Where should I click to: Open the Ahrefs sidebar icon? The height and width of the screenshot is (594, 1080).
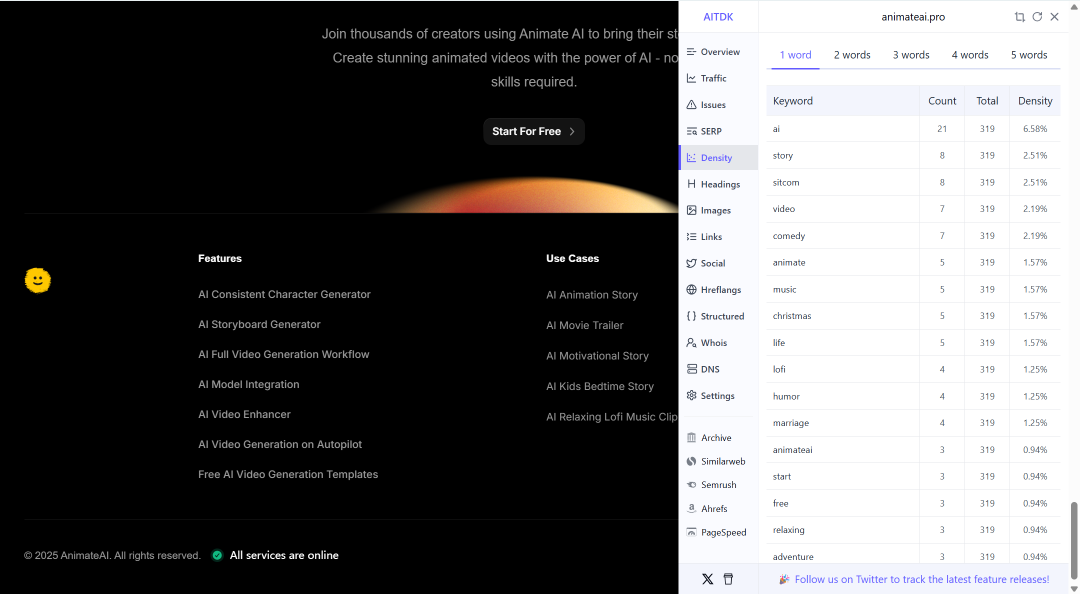tap(691, 509)
